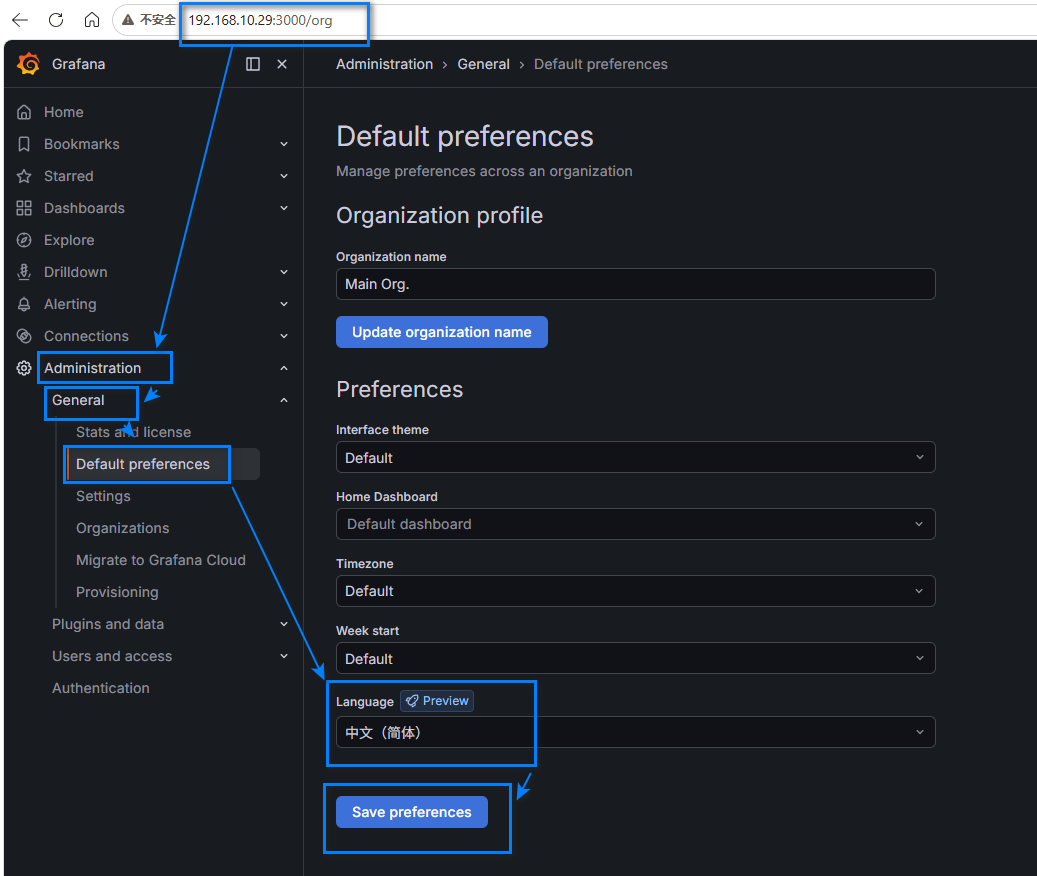Click the Connections icon in sidebar
This screenshot has height=876, width=1037.
24,337
